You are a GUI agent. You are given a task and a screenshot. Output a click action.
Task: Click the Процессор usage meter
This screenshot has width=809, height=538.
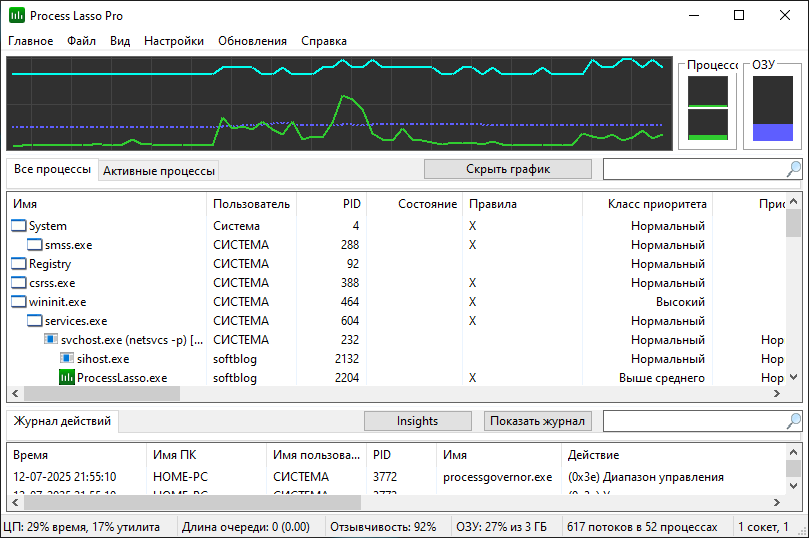[708, 108]
